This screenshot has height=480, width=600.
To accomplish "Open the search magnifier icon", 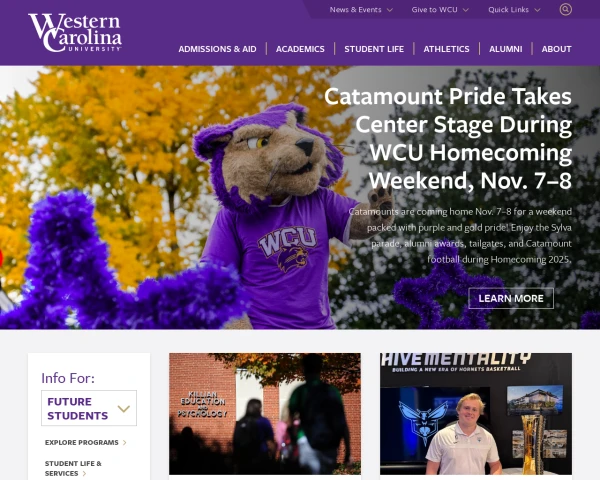I will click(x=566, y=9).
